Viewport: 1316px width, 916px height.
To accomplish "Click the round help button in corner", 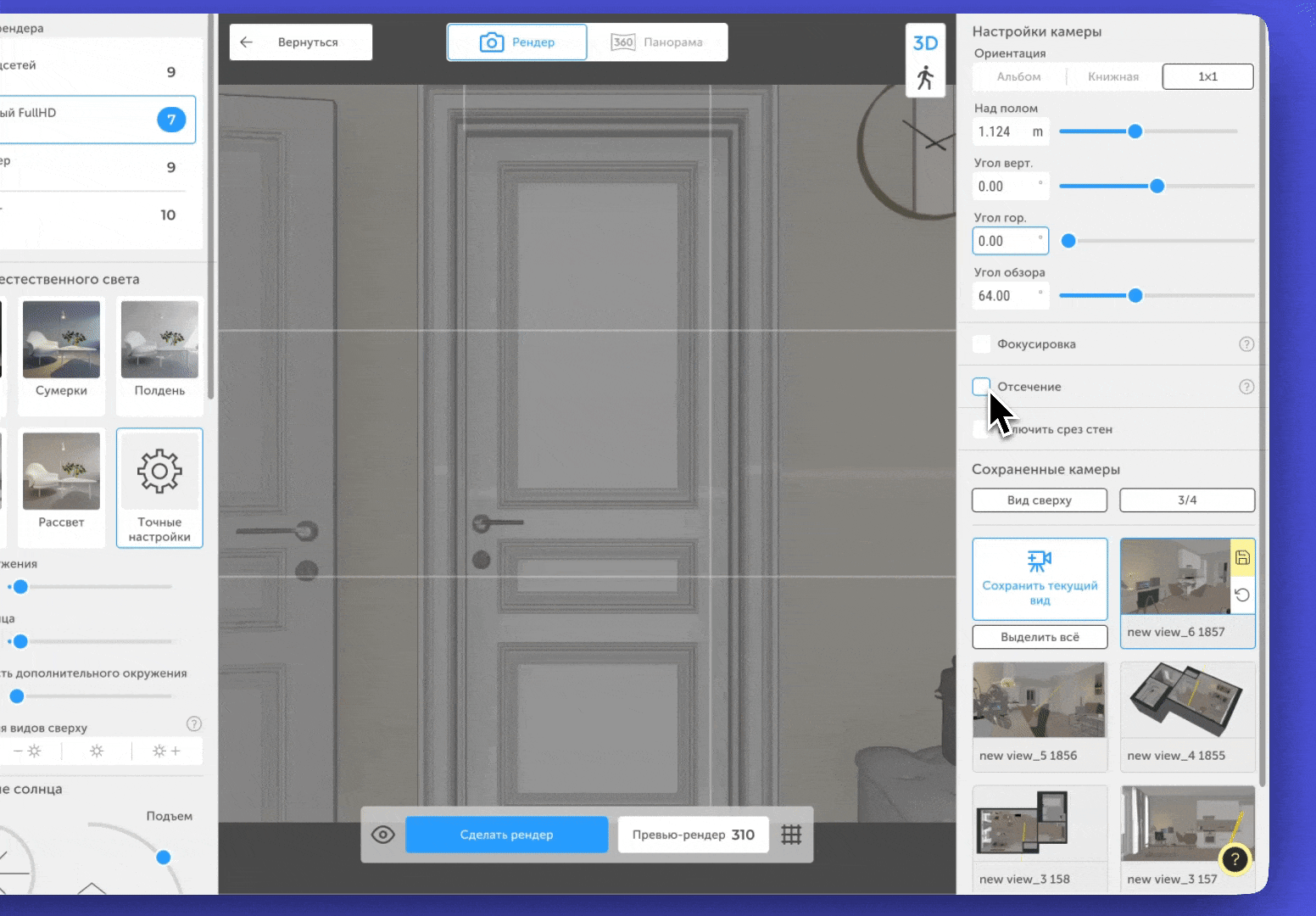I will coord(1235,860).
